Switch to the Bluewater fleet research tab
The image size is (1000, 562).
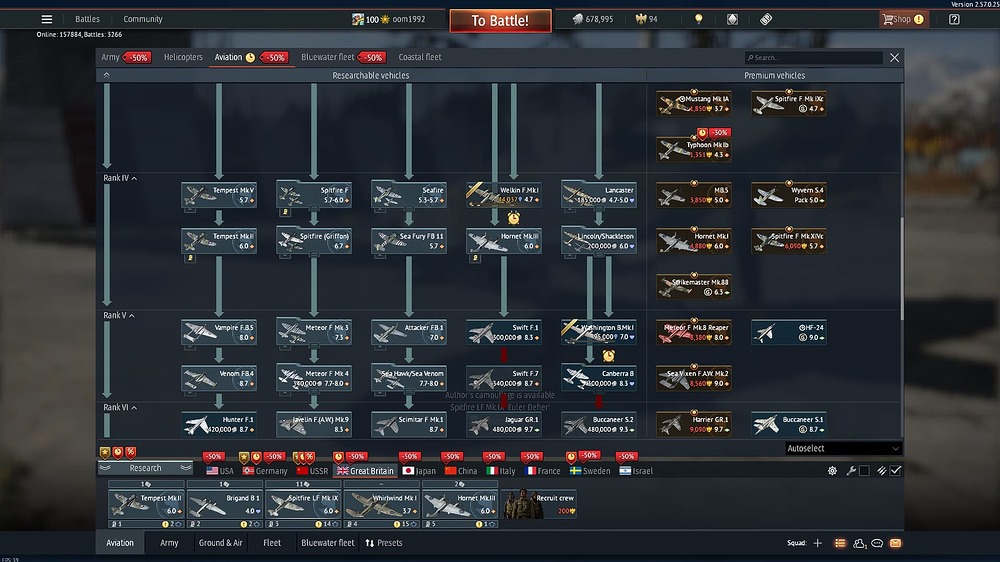coord(327,57)
